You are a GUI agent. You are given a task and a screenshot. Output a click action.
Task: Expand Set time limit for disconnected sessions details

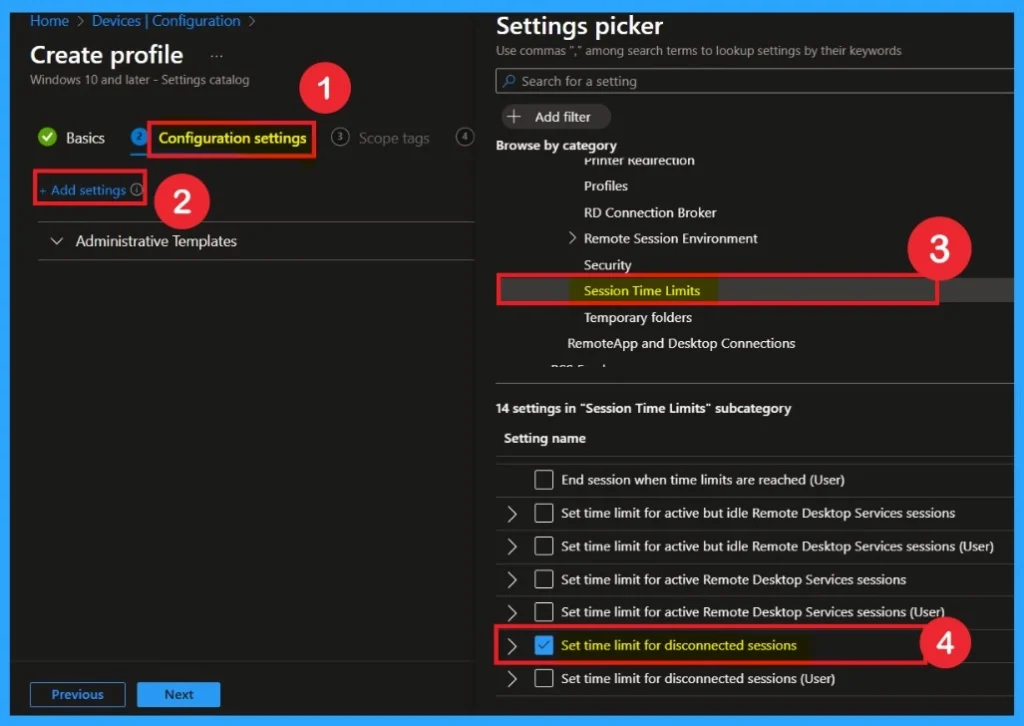[511, 645]
